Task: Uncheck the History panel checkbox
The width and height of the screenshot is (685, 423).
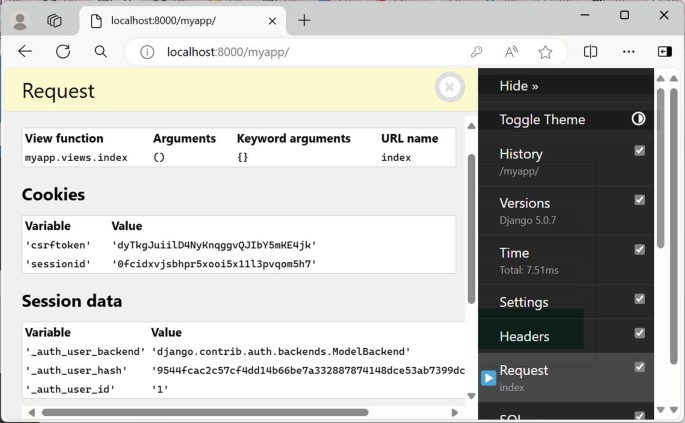Action: (x=640, y=151)
